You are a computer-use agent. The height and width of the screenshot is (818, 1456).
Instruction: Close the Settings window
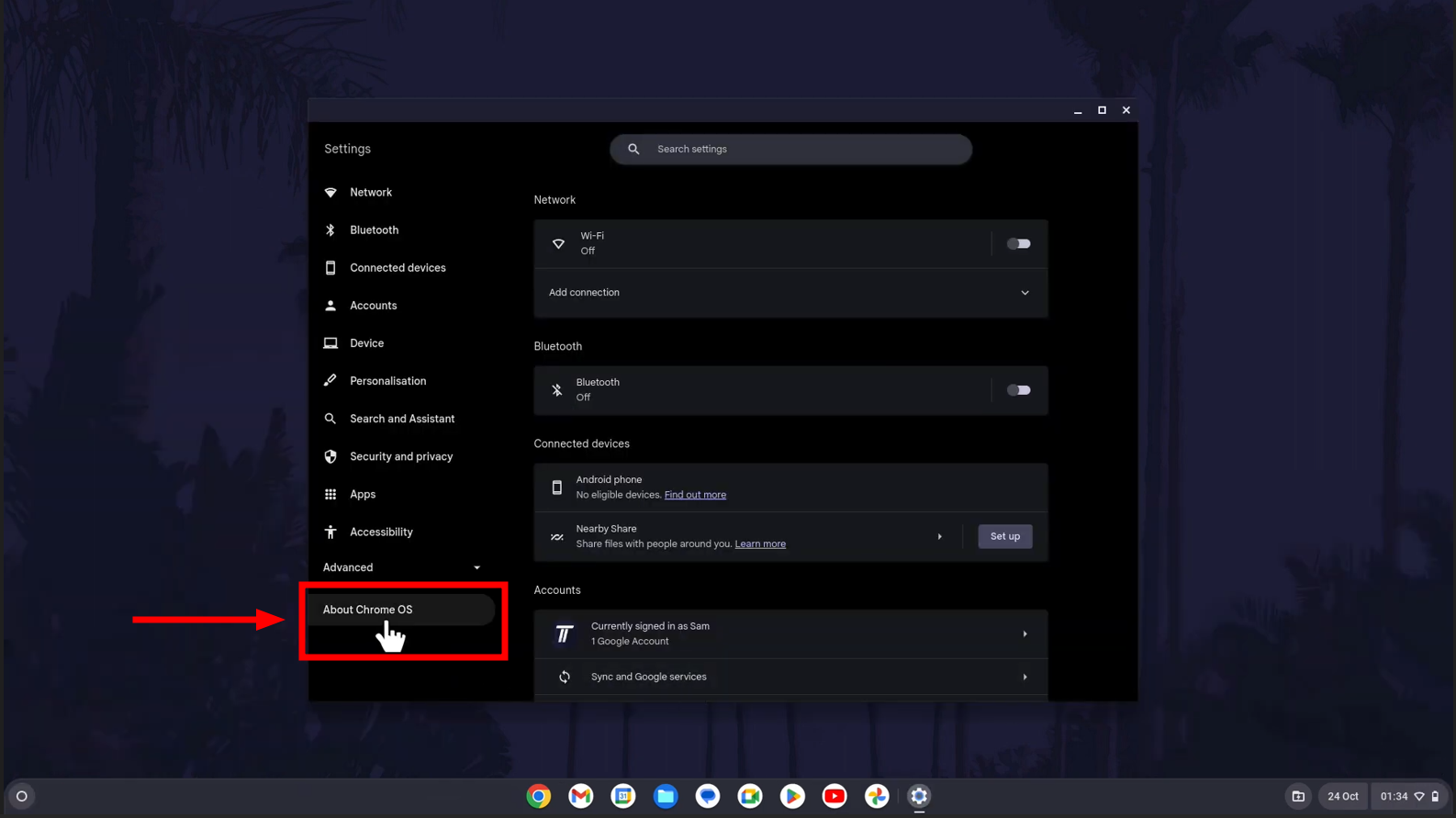(1126, 110)
